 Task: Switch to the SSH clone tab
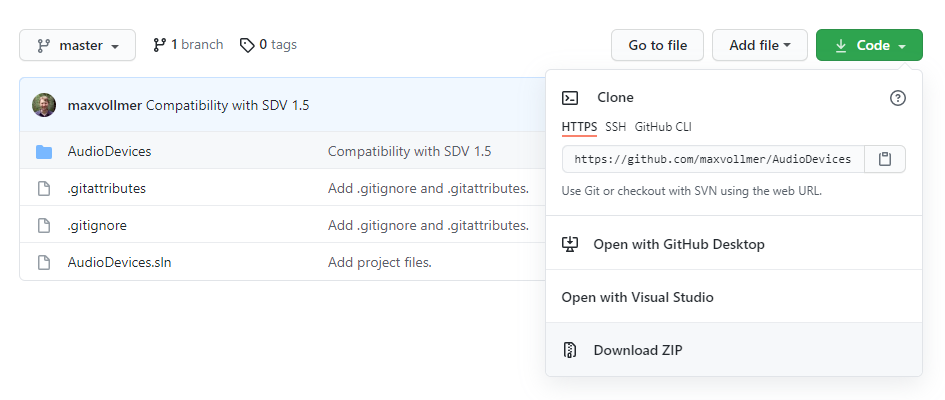(x=615, y=127)
